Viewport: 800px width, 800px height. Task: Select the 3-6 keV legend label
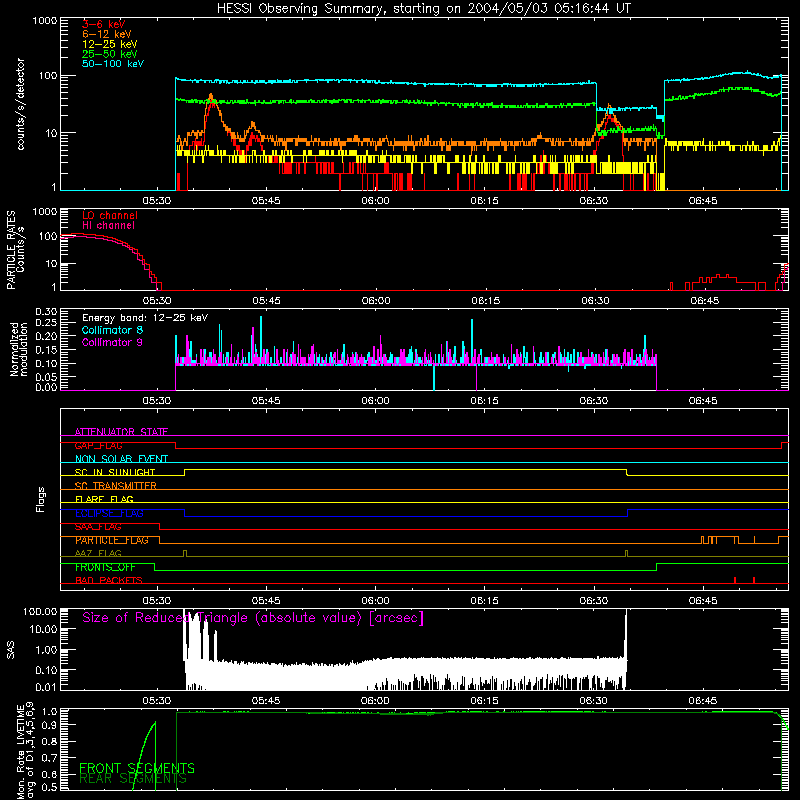(103, 24)
